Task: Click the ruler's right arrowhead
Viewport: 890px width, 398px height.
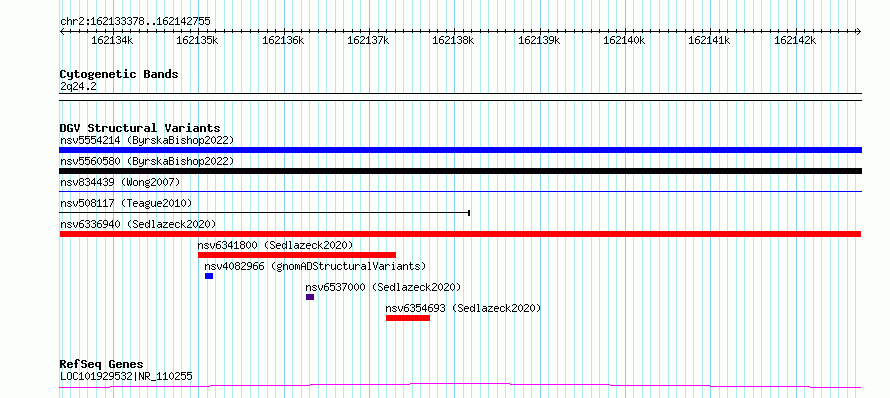Action: click(x=859, y=32)
